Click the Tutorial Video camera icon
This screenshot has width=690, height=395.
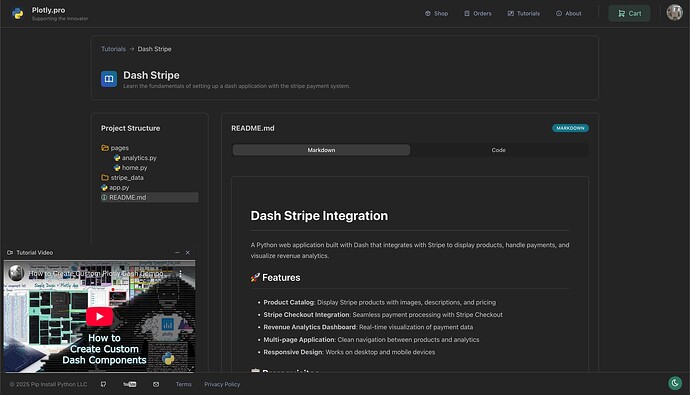point(10,252)
